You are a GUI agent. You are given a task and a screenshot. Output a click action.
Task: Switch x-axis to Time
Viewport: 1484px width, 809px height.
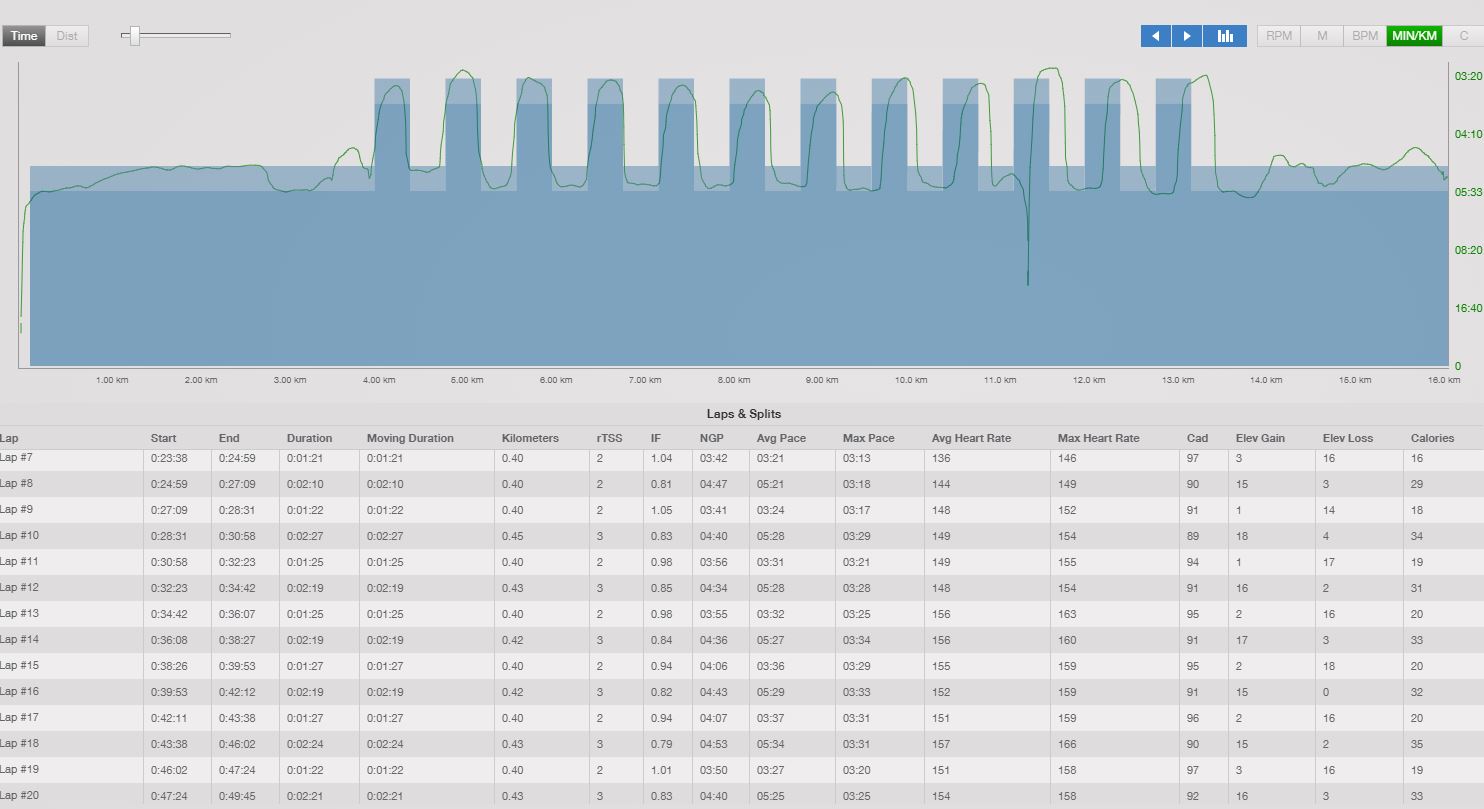pos(24,36)
